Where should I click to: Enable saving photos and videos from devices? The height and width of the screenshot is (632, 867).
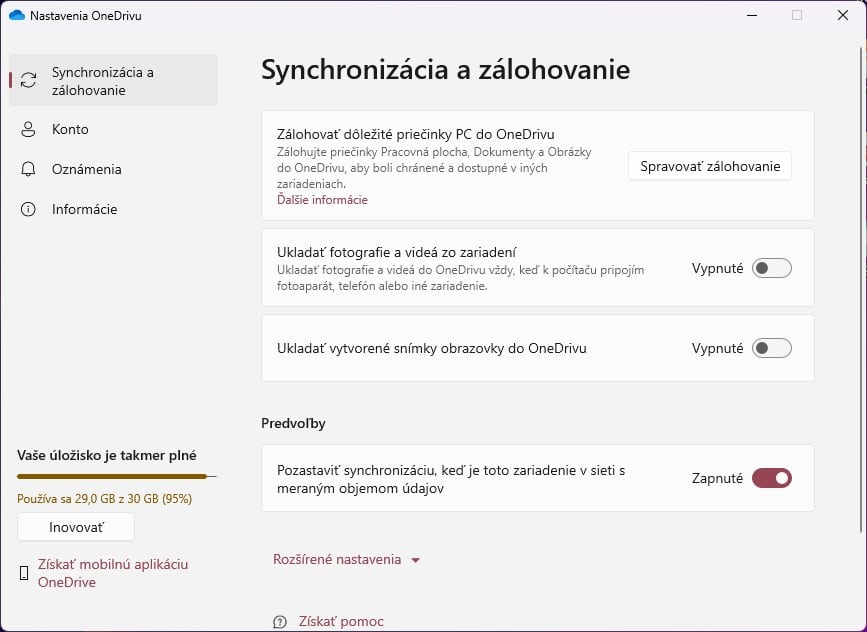tap(772, 268)
